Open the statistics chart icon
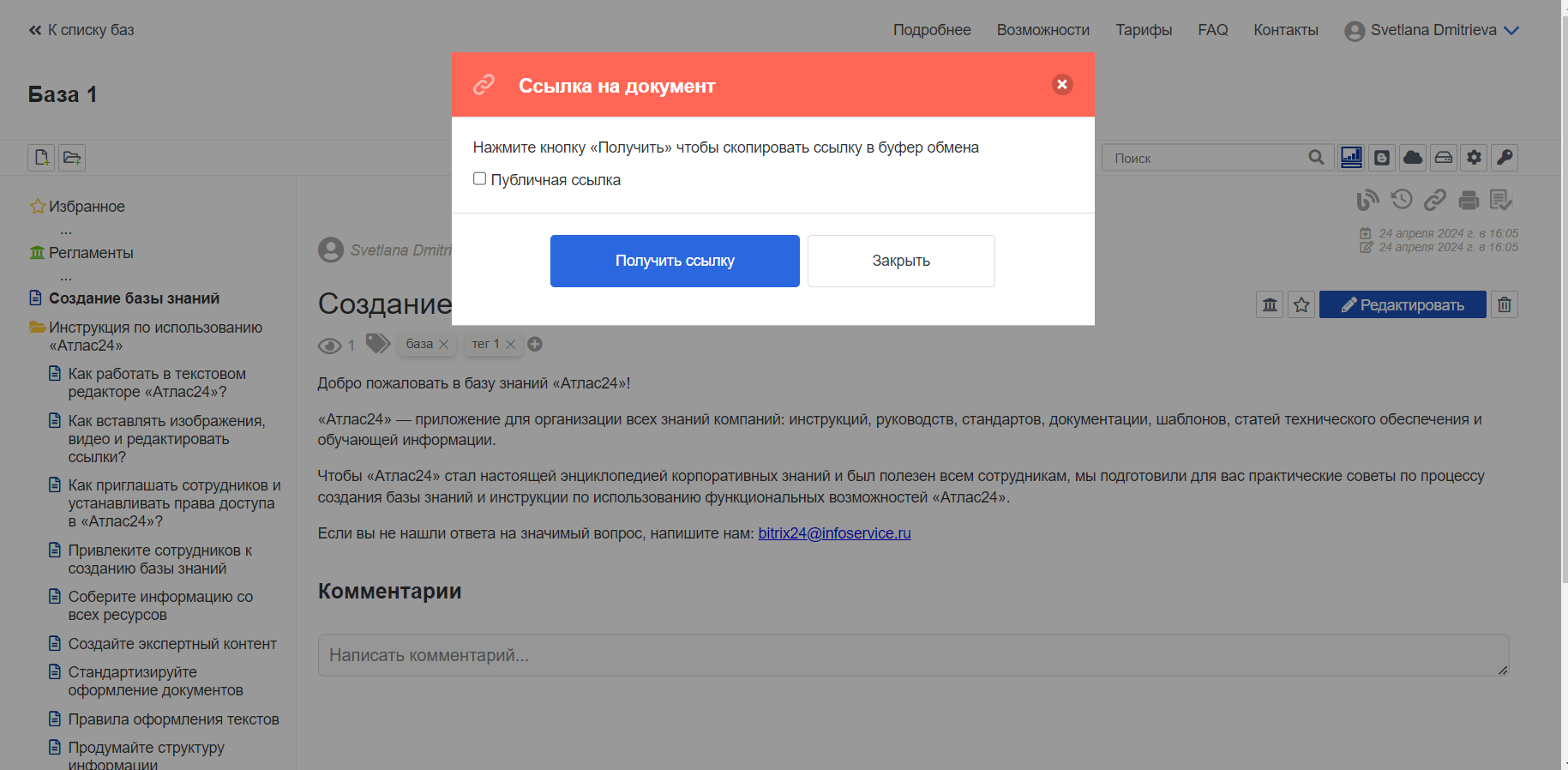This screenshot has width=1568, height=770. click(1351, 157)
